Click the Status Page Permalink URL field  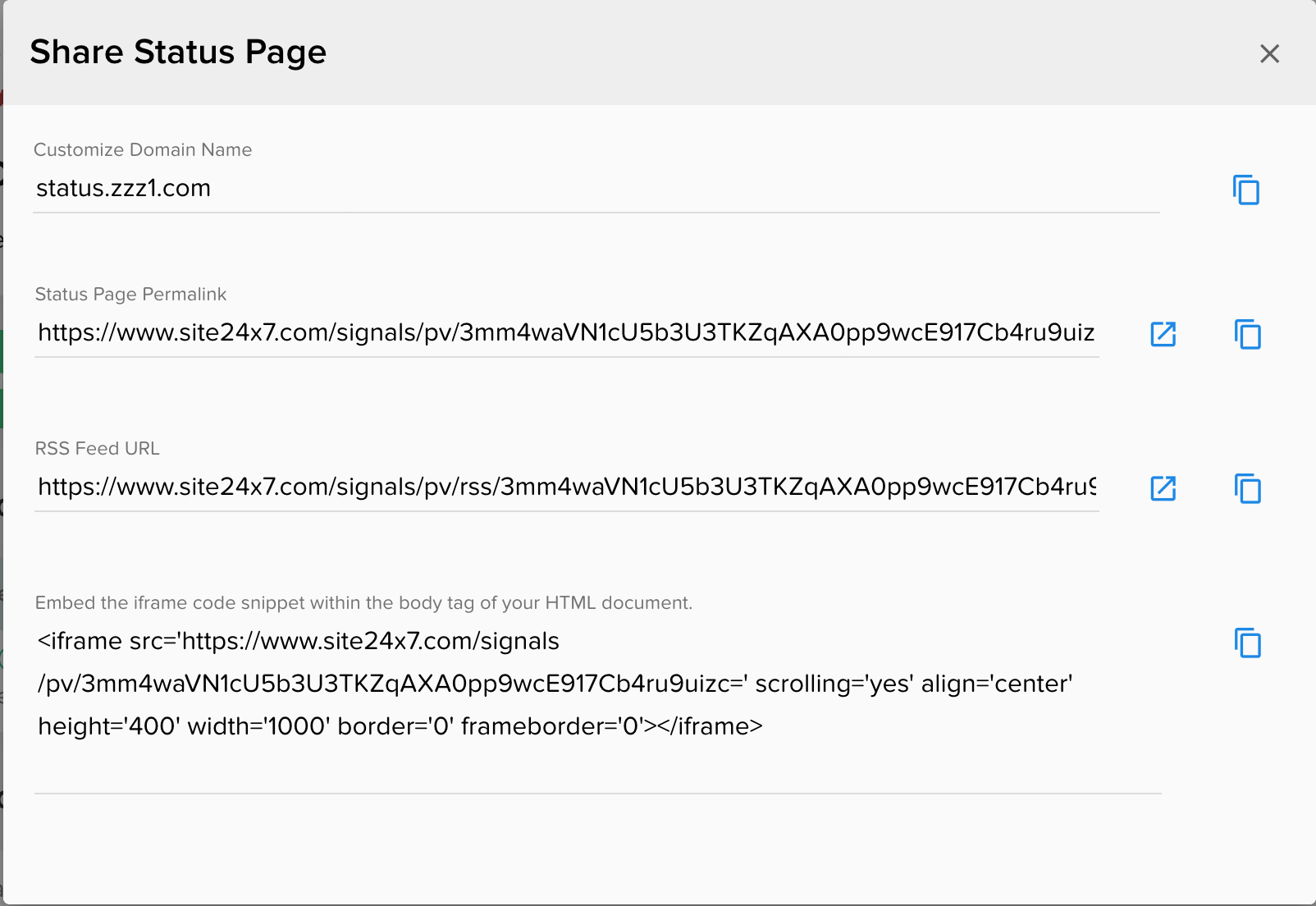tap(566, 333)
